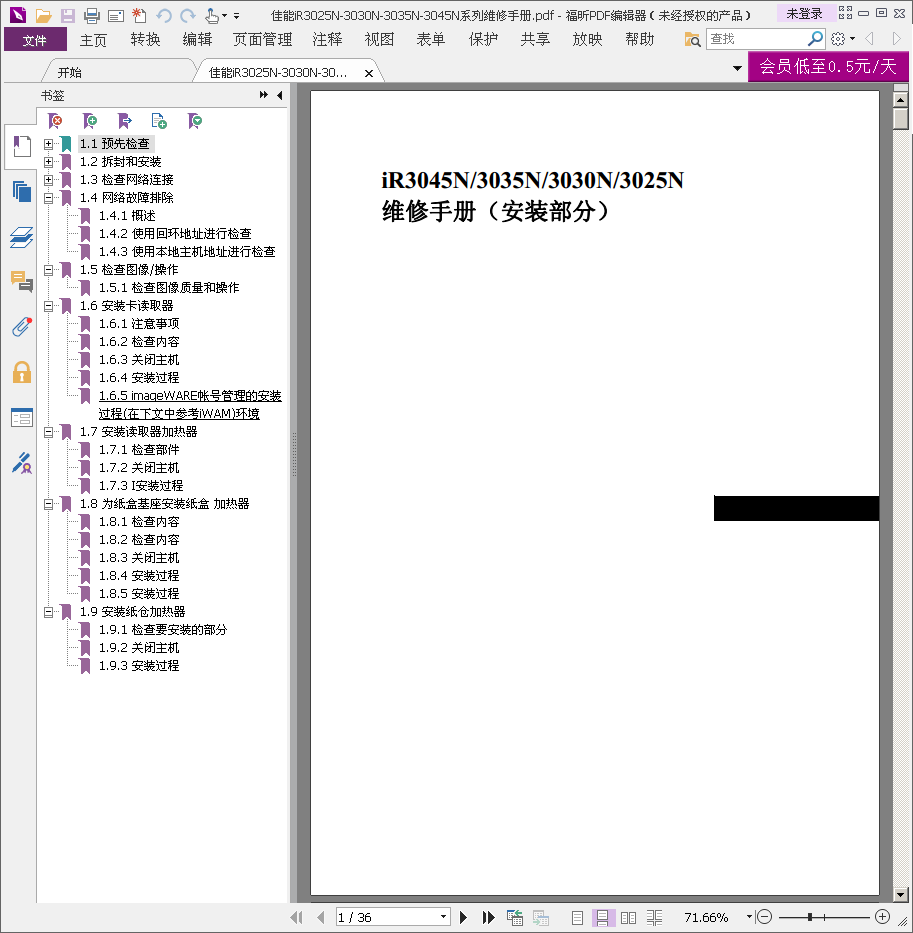Click the new blank page icon in quick toolbar
This screenshot has width=913, height=933.
click(x=139, y=15)
